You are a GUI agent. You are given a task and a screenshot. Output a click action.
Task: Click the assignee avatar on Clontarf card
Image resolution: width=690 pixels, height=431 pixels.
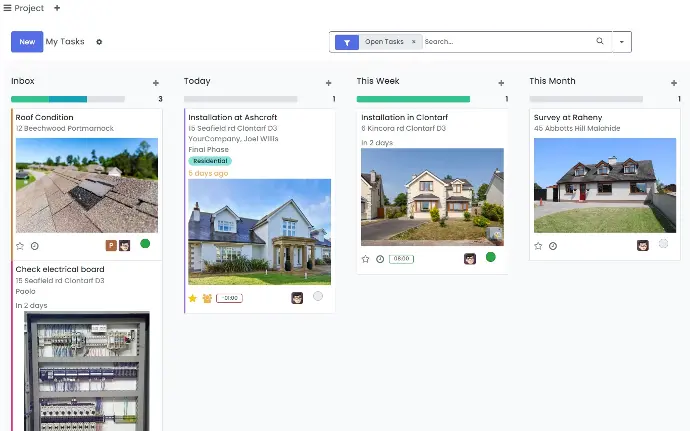pos(470,259)
